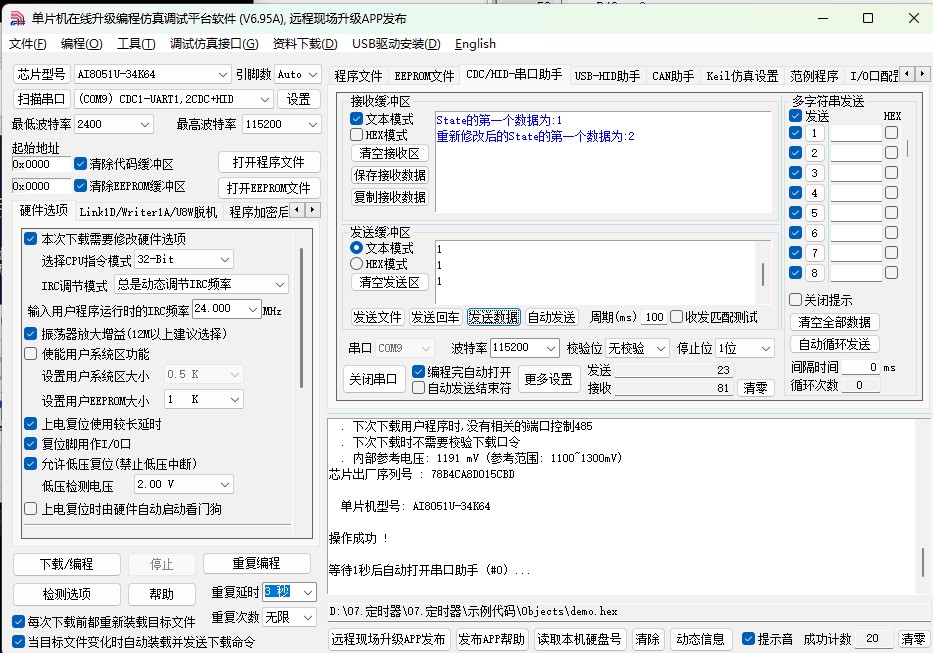Open the 编程(O) menu
The image size is (933, 653).
click(x=82, y=43)
